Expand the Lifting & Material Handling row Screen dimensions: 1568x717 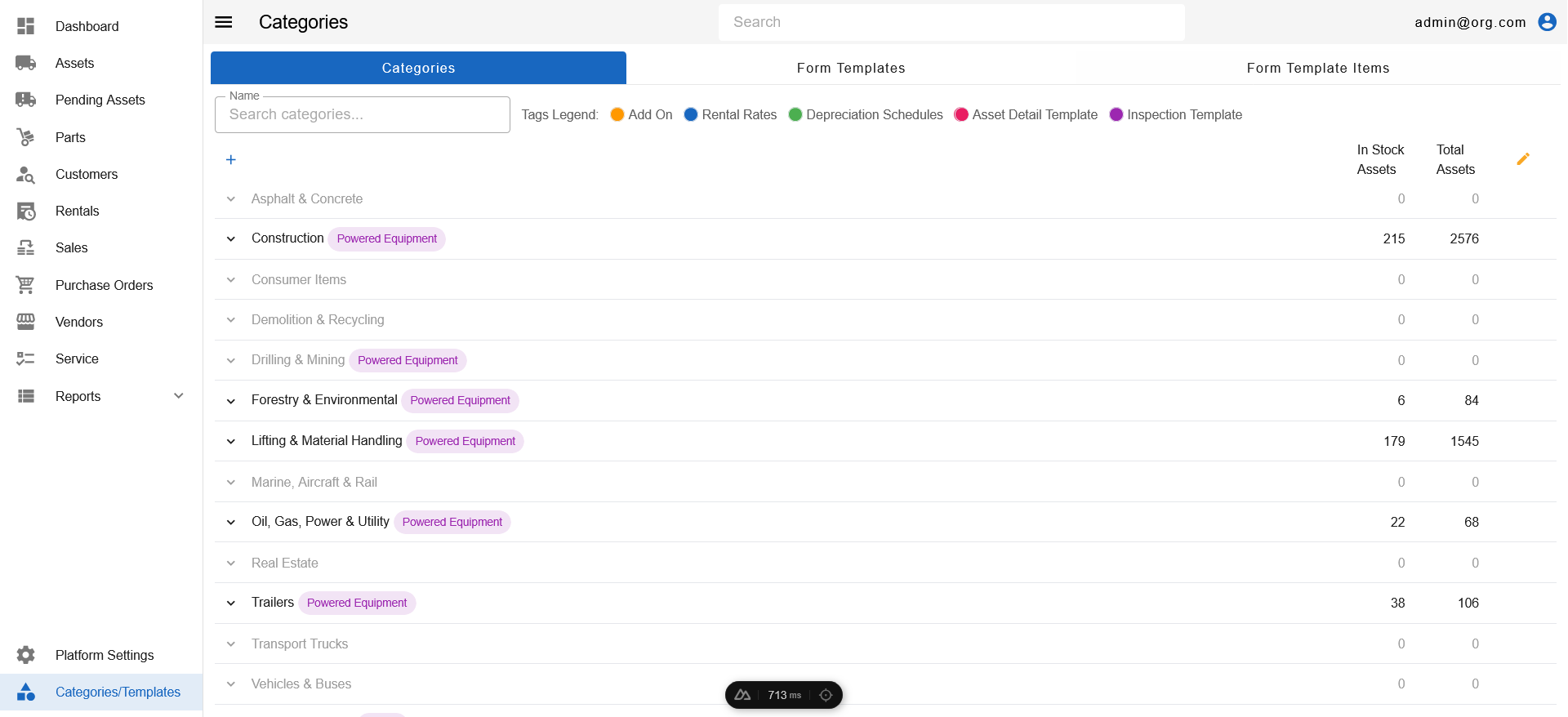[231, 442]
